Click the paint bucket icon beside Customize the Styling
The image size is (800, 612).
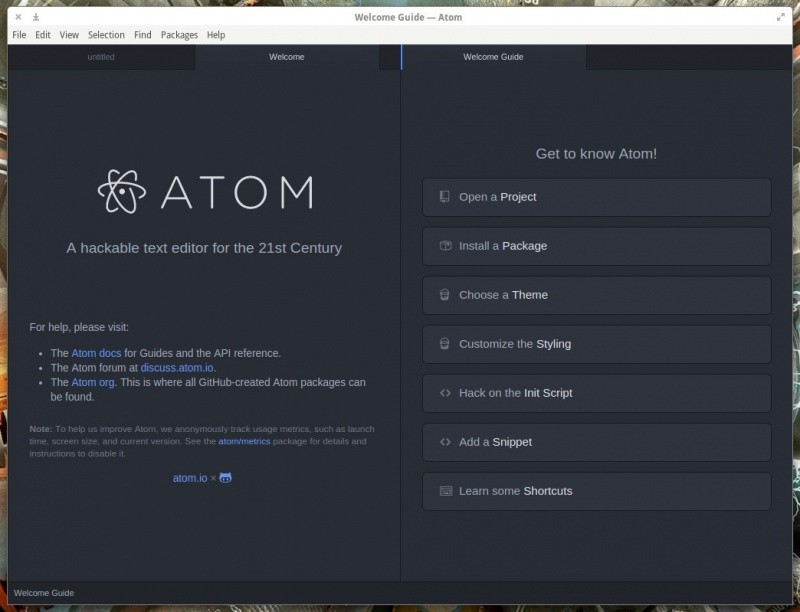[444, 343]
